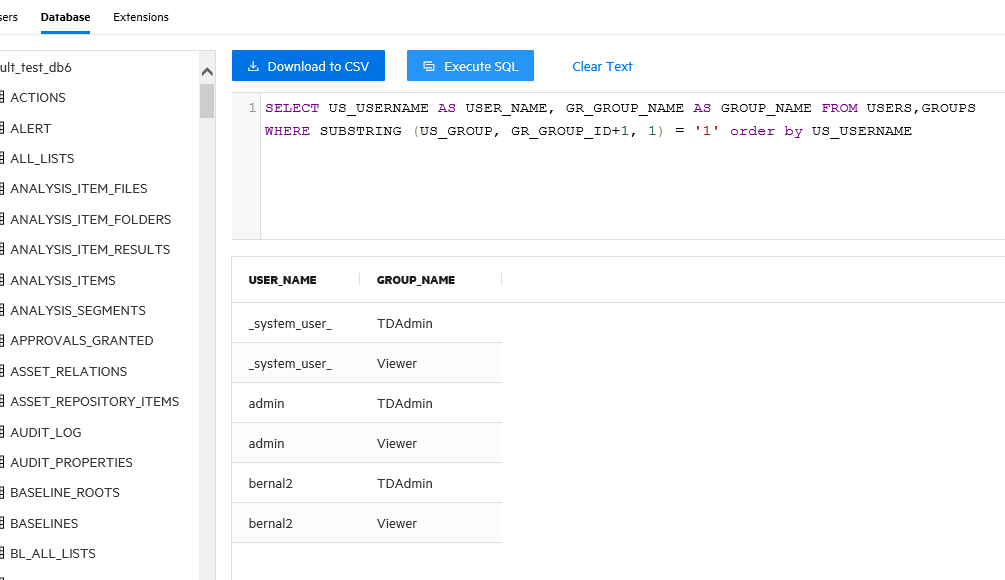Click the table icon beside AUDIT_PROPERTIES
1005x580 pixels.
click(x=2, y=462)
